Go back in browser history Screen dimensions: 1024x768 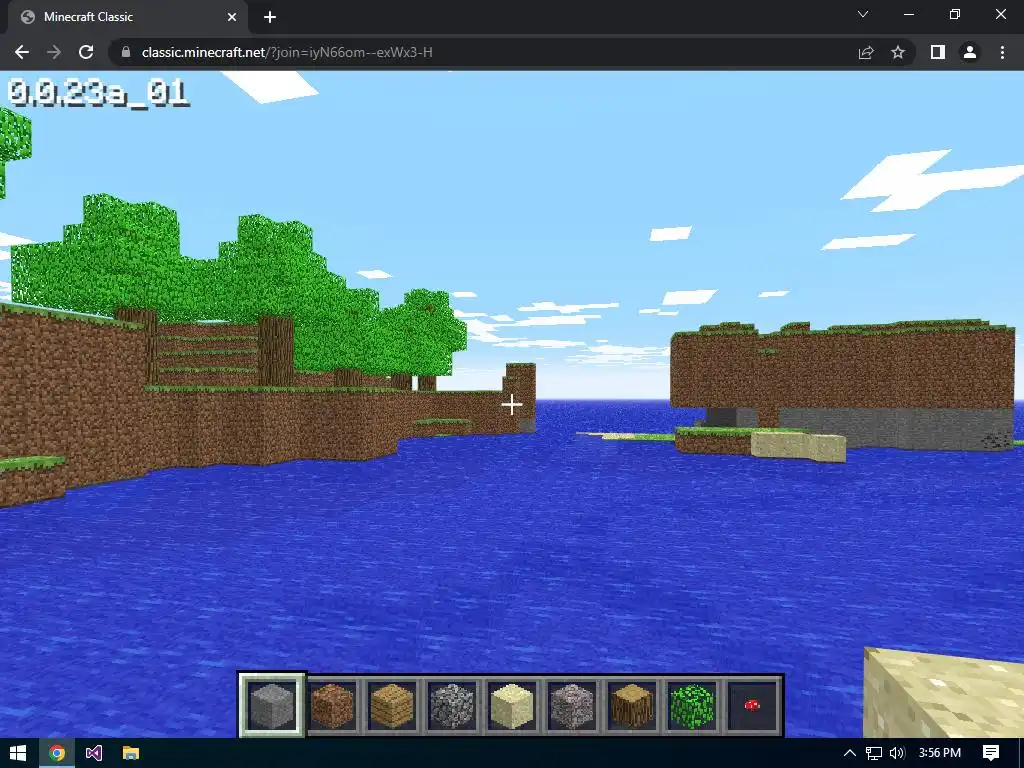(22, 52)
